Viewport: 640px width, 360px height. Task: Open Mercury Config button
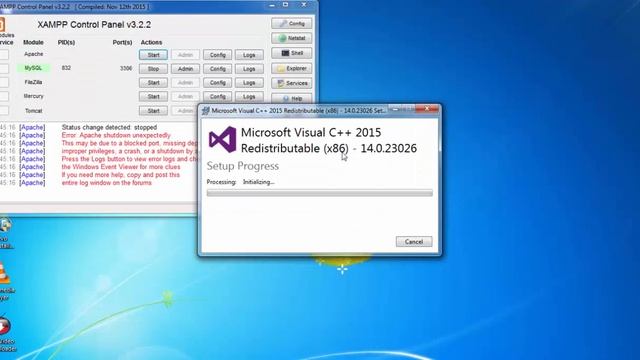point(218,96)
